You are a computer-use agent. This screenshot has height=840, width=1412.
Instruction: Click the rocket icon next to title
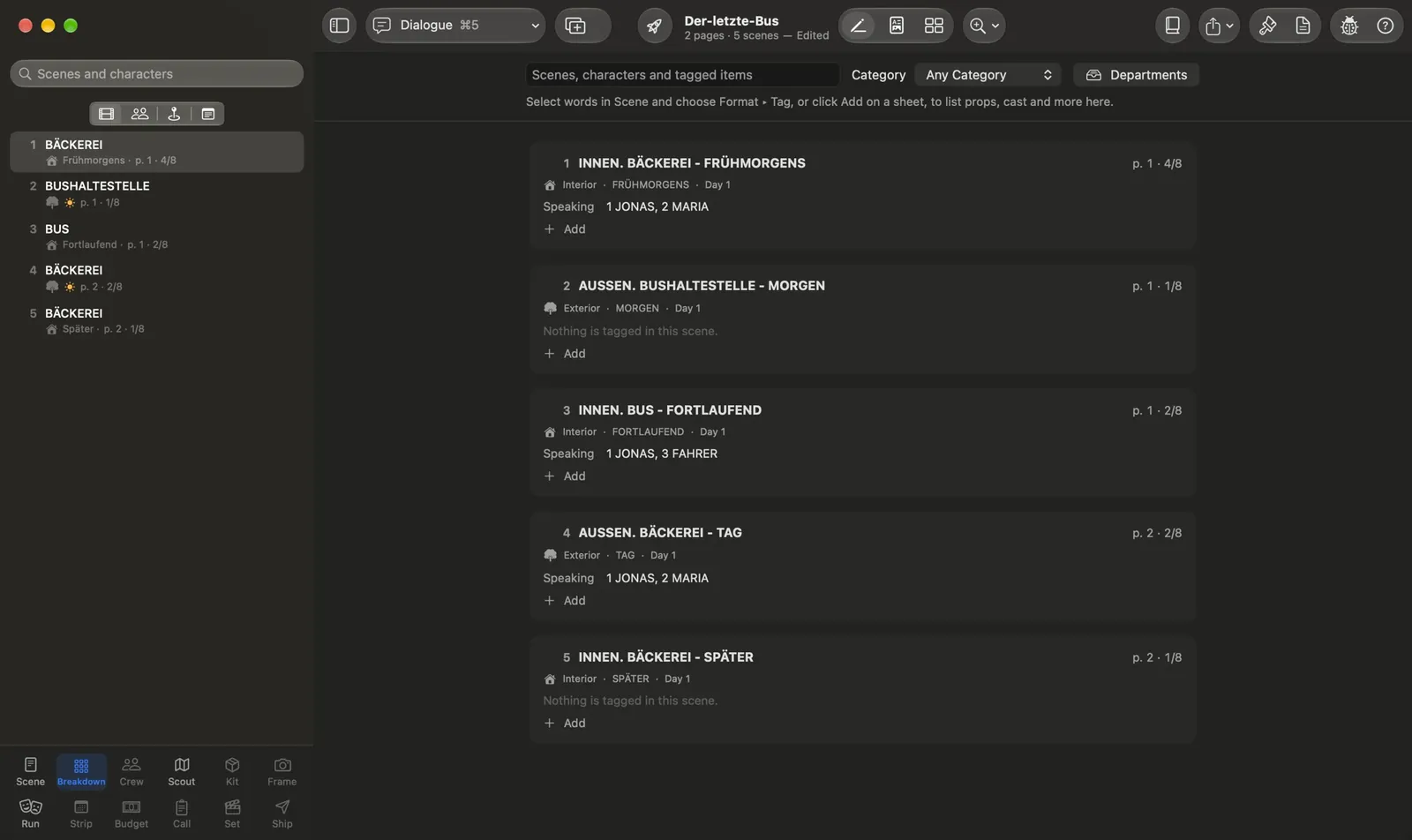click(x=654, y=26)
